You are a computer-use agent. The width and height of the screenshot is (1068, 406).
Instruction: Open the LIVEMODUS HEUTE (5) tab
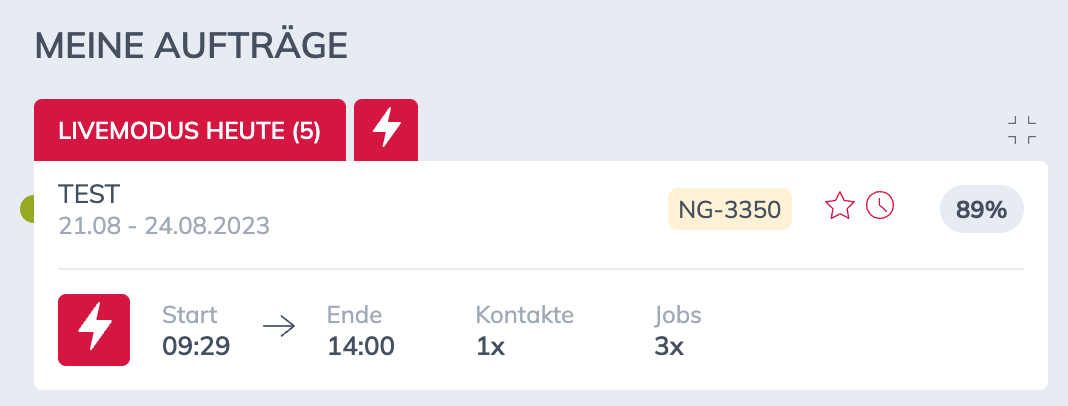point(190,131)
